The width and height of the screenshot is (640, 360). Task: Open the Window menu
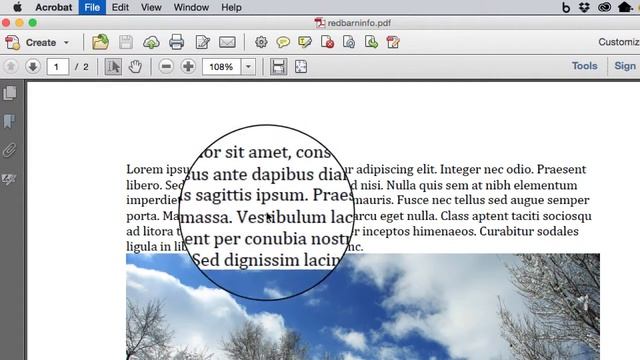point(191,7)
